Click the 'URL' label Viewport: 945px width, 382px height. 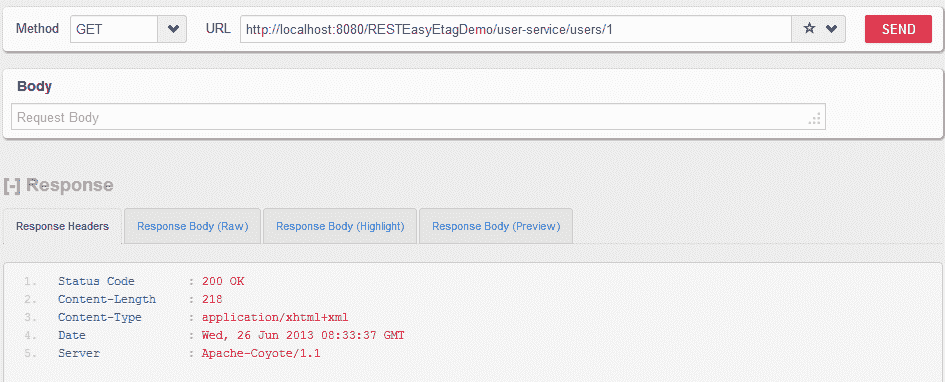click(218, 28)
